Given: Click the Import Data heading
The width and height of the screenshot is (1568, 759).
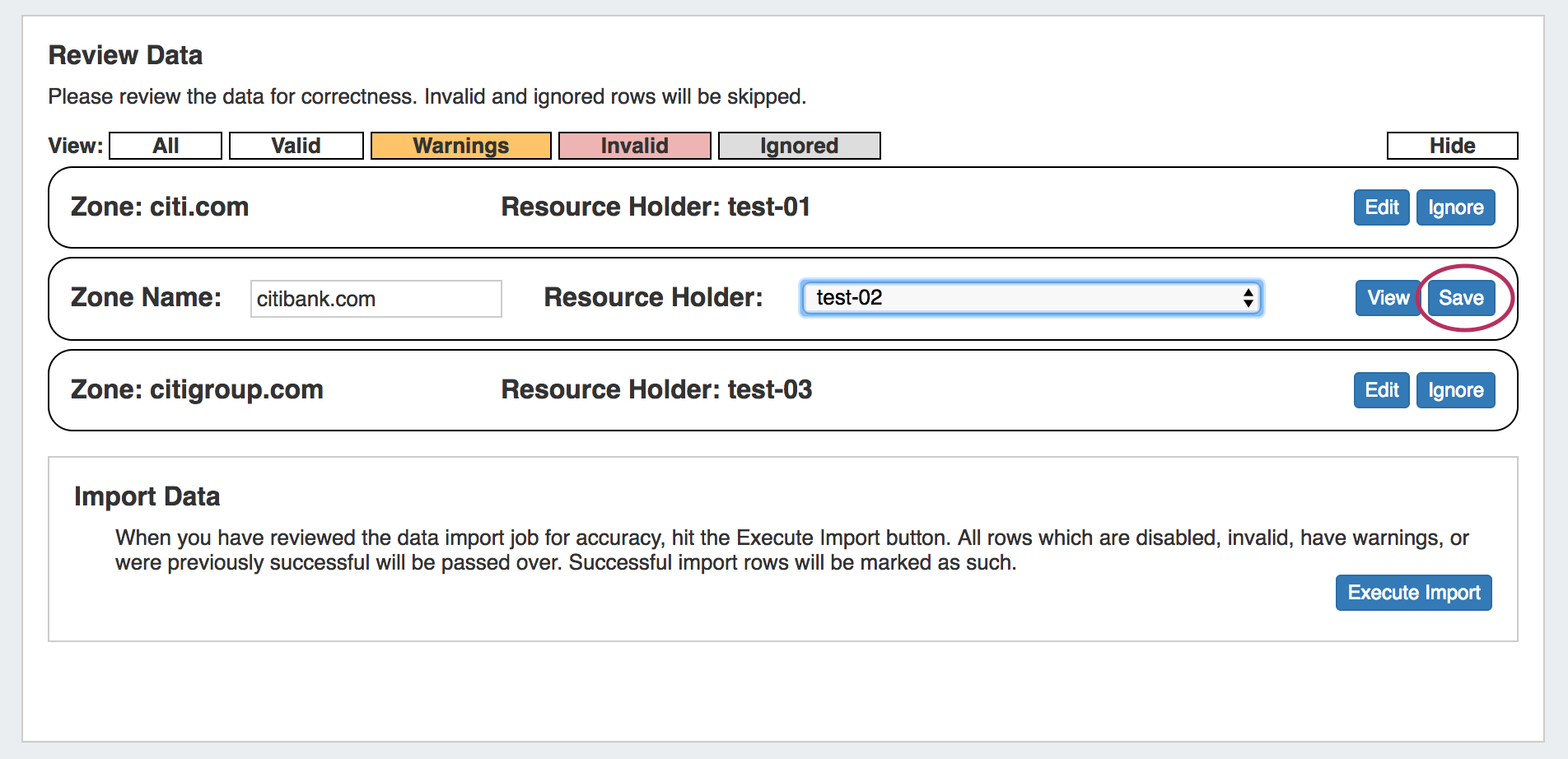Looking at the screenshot, I should tap(147, 496).
